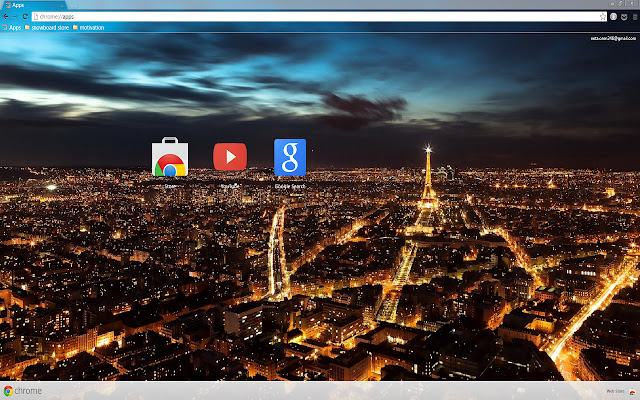Click the round extension icon beside the star

pyautogui.click(x=613, y=17)
